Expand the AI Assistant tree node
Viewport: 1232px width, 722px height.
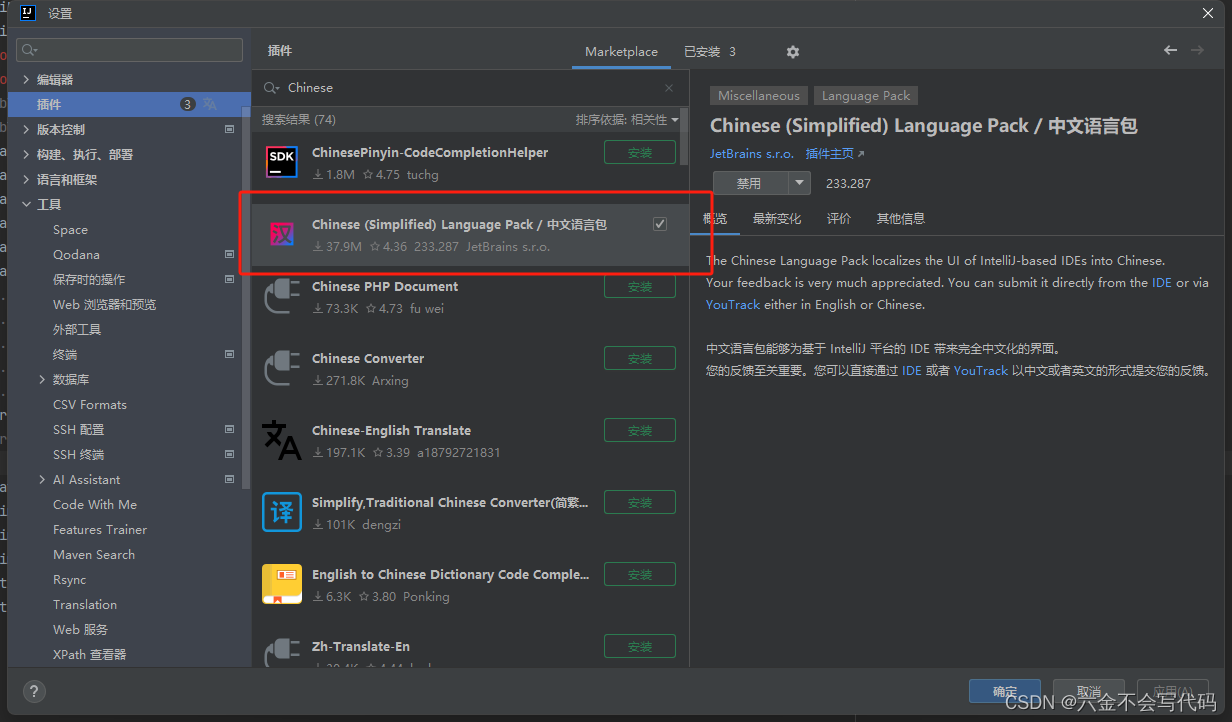click(42, 479)
